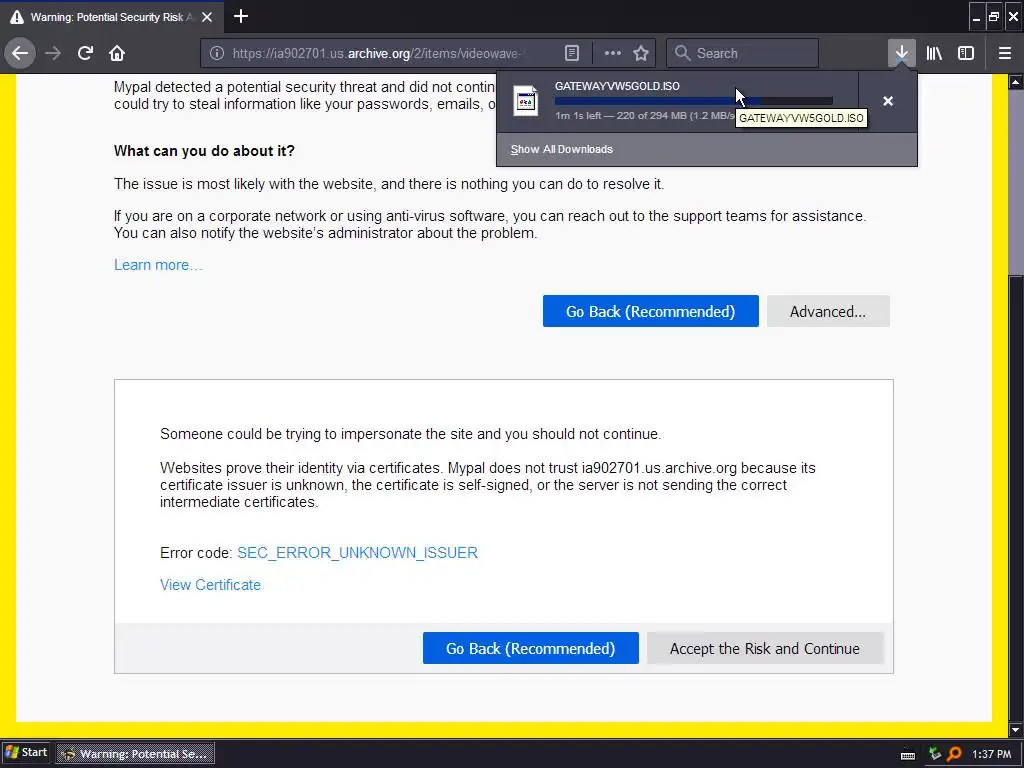Close the Warning: Potential Security Risk tab
Screen dimensions: 1024x768
point(207,17)
